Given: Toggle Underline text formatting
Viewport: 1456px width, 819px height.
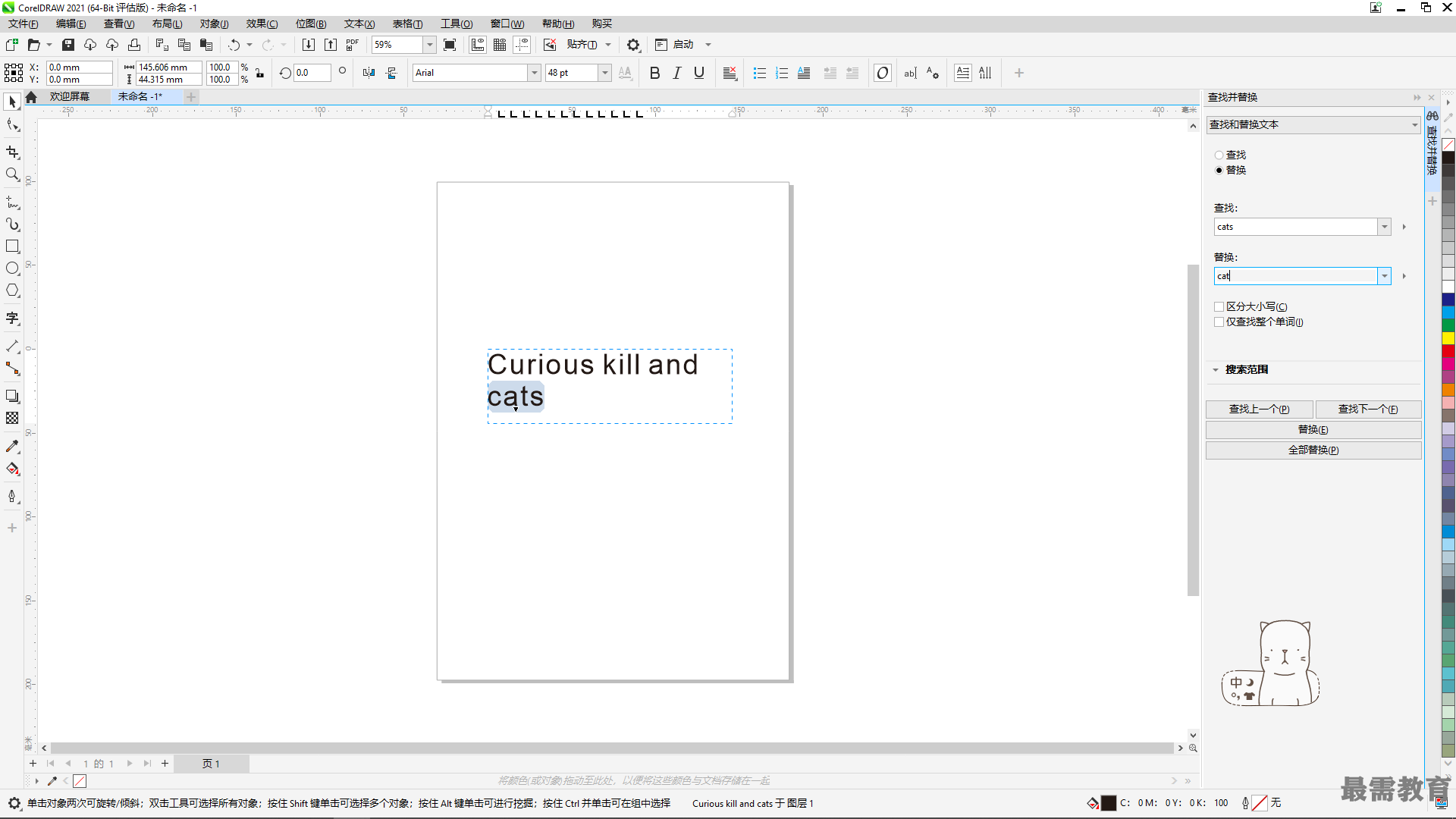Looking at the screenshot, I should [699, 73].
